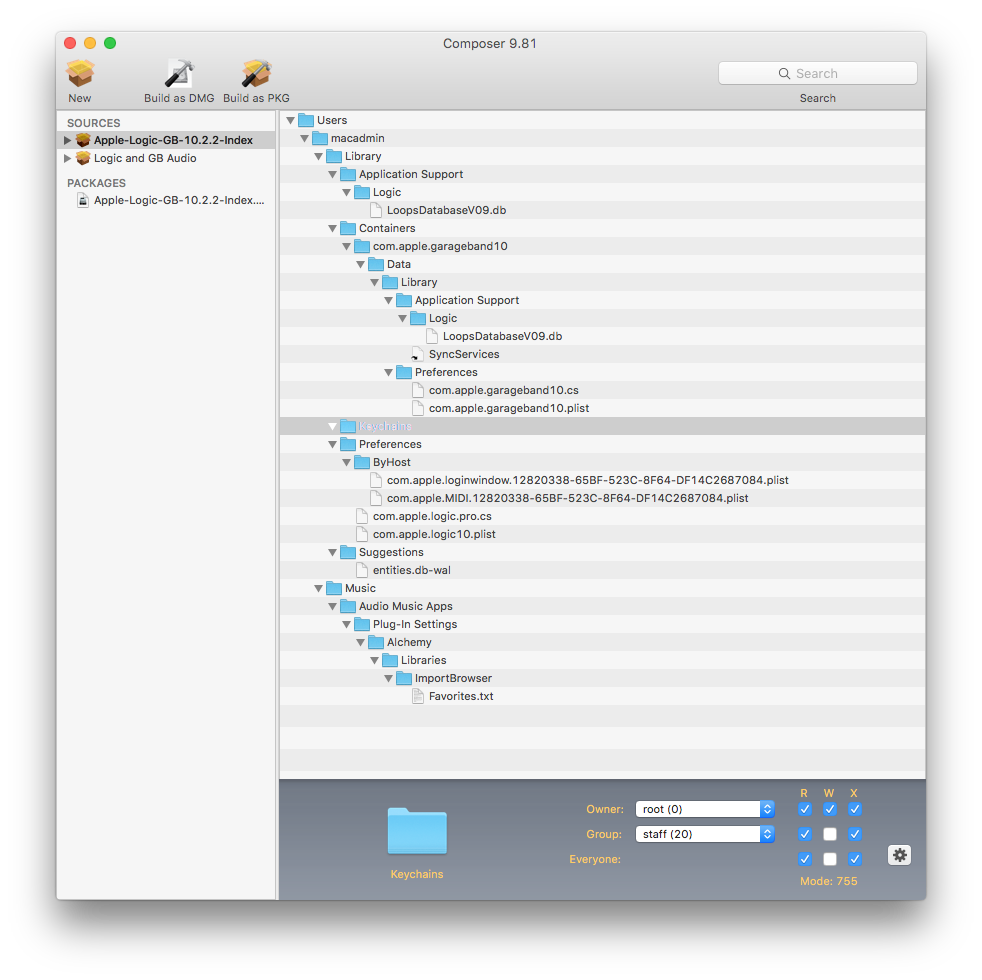Click the Music folder icon
982x980 pixels.
pos(334,589)
